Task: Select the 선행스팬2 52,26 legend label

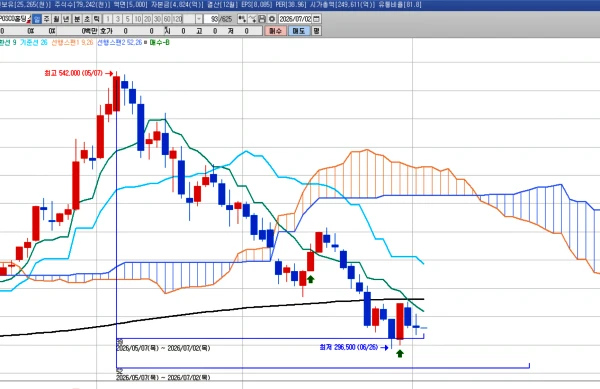Action: pyautogui.click(x=119, y=42)
